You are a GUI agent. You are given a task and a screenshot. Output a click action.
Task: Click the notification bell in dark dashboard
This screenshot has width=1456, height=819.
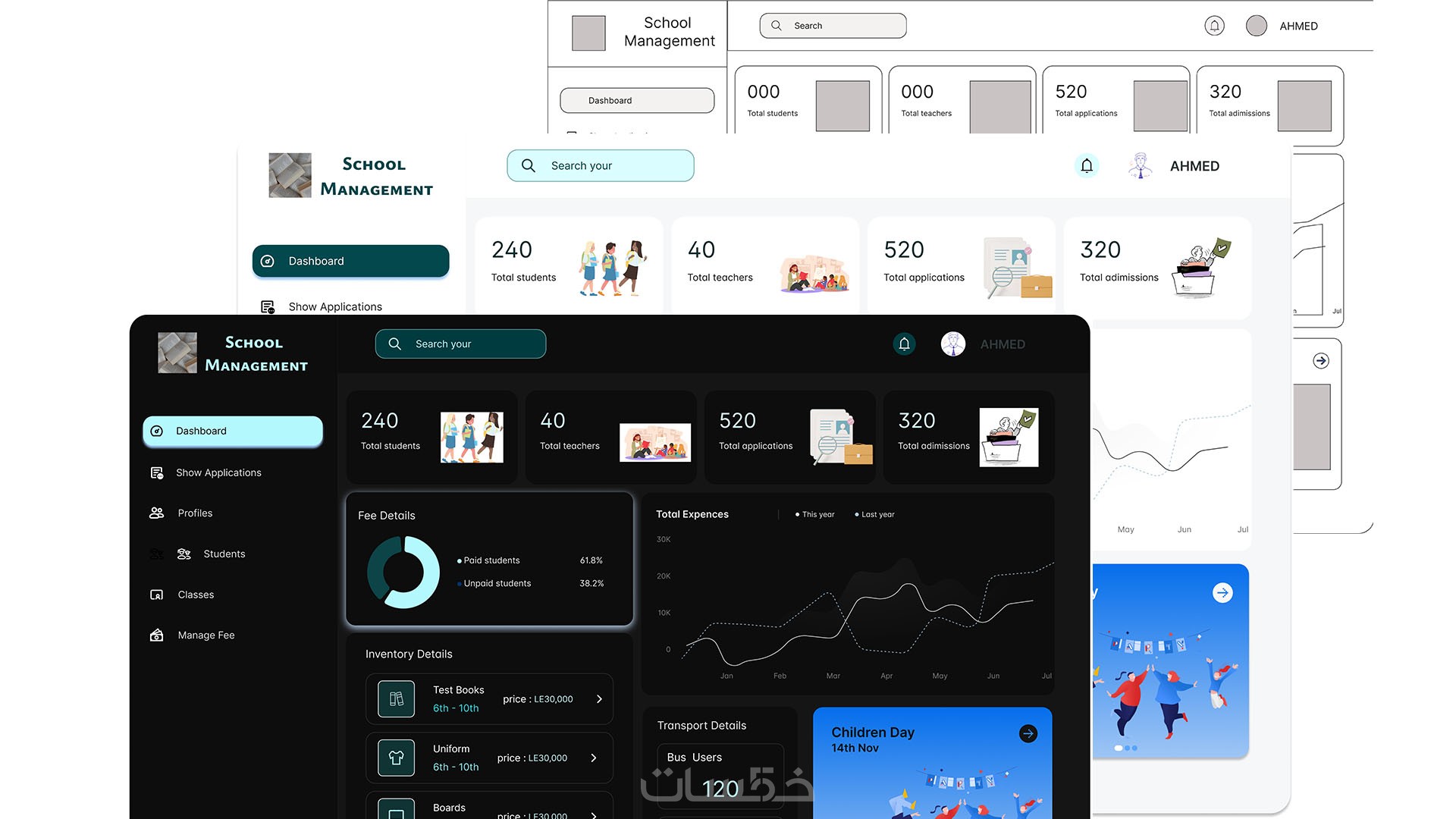tap(904, 344)
